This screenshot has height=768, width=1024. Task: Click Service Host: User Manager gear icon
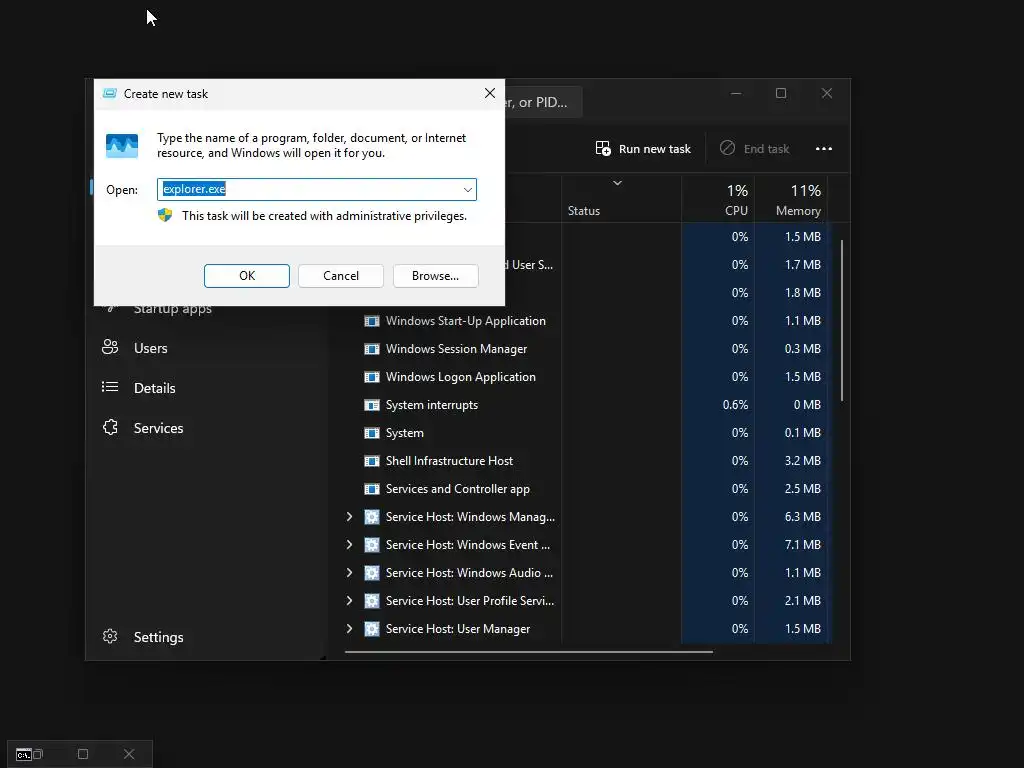click(x=372, y=629)
